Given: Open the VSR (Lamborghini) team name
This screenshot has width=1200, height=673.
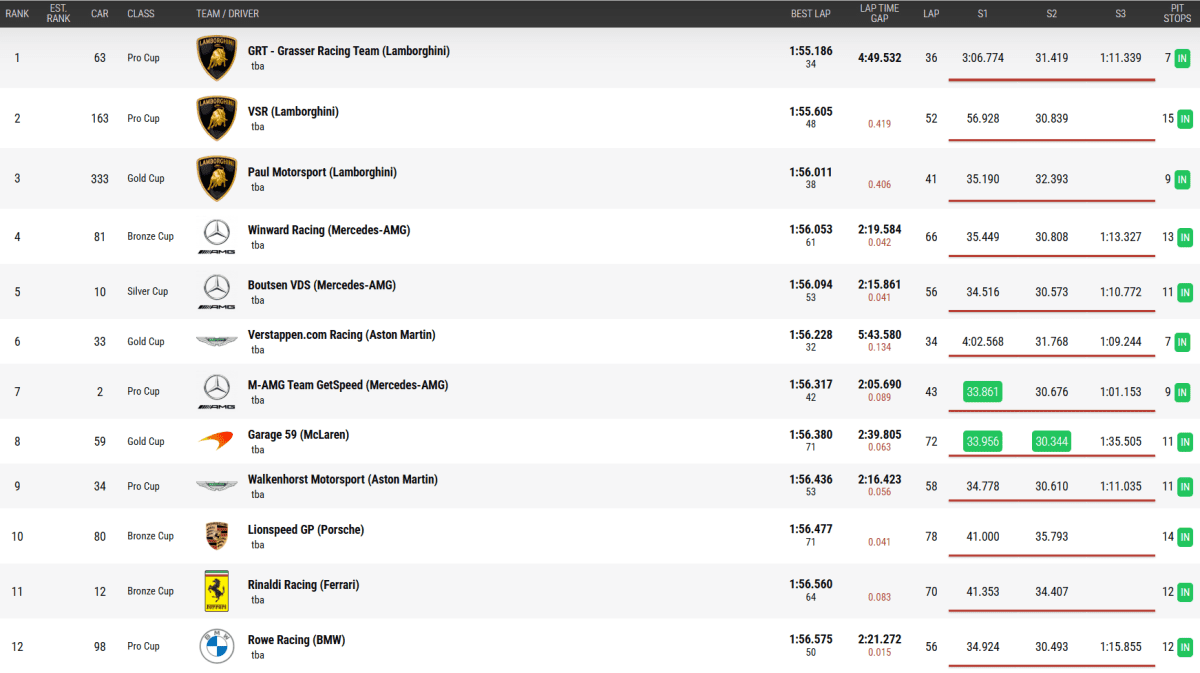Looking at the screenshot, I should pyautogui.click(x=293, y=112).
